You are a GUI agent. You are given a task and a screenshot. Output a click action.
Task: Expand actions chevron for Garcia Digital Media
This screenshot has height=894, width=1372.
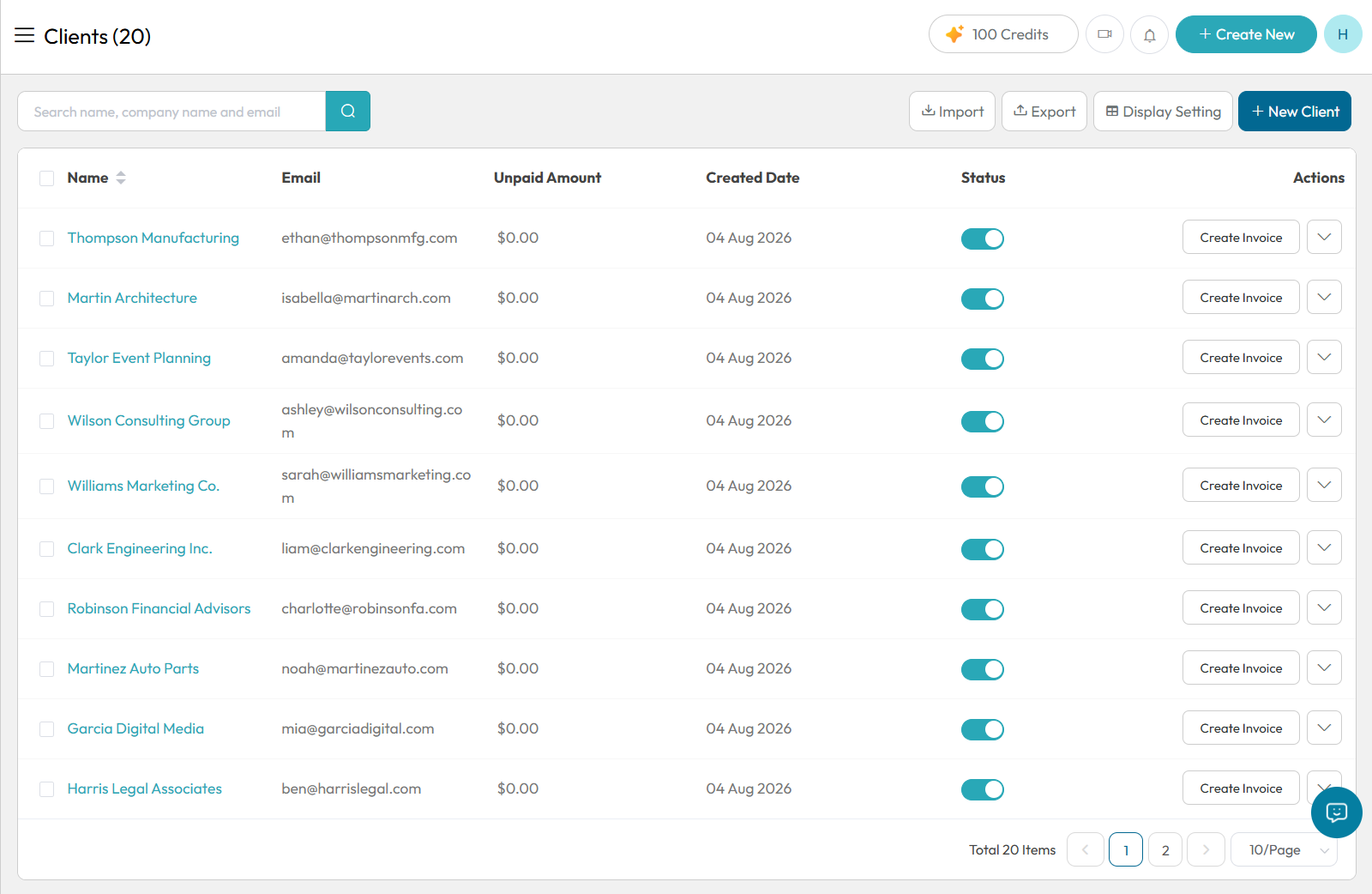point(1324,728)
